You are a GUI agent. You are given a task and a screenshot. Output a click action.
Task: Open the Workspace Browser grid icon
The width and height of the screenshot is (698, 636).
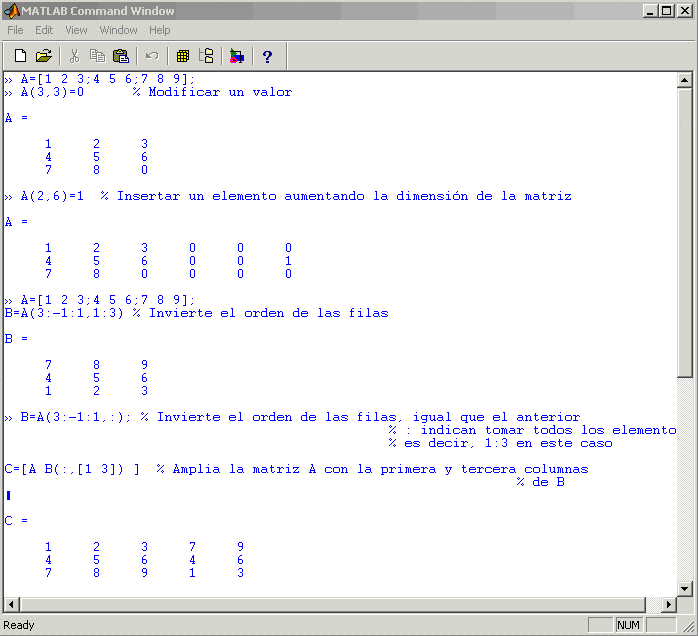[183, 56]
